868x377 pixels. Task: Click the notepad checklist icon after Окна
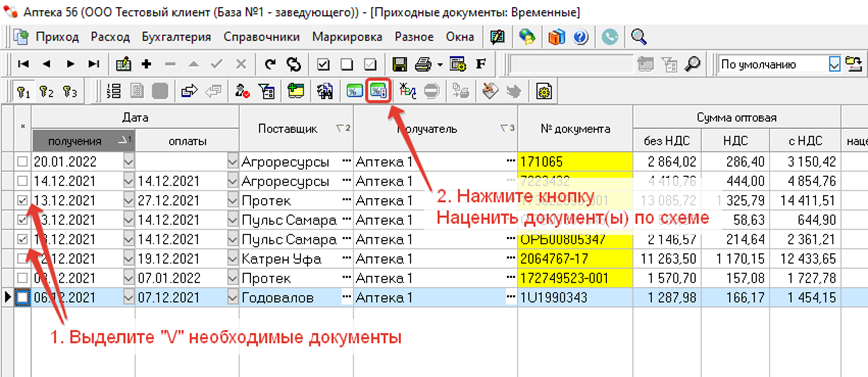pos(498,37)
